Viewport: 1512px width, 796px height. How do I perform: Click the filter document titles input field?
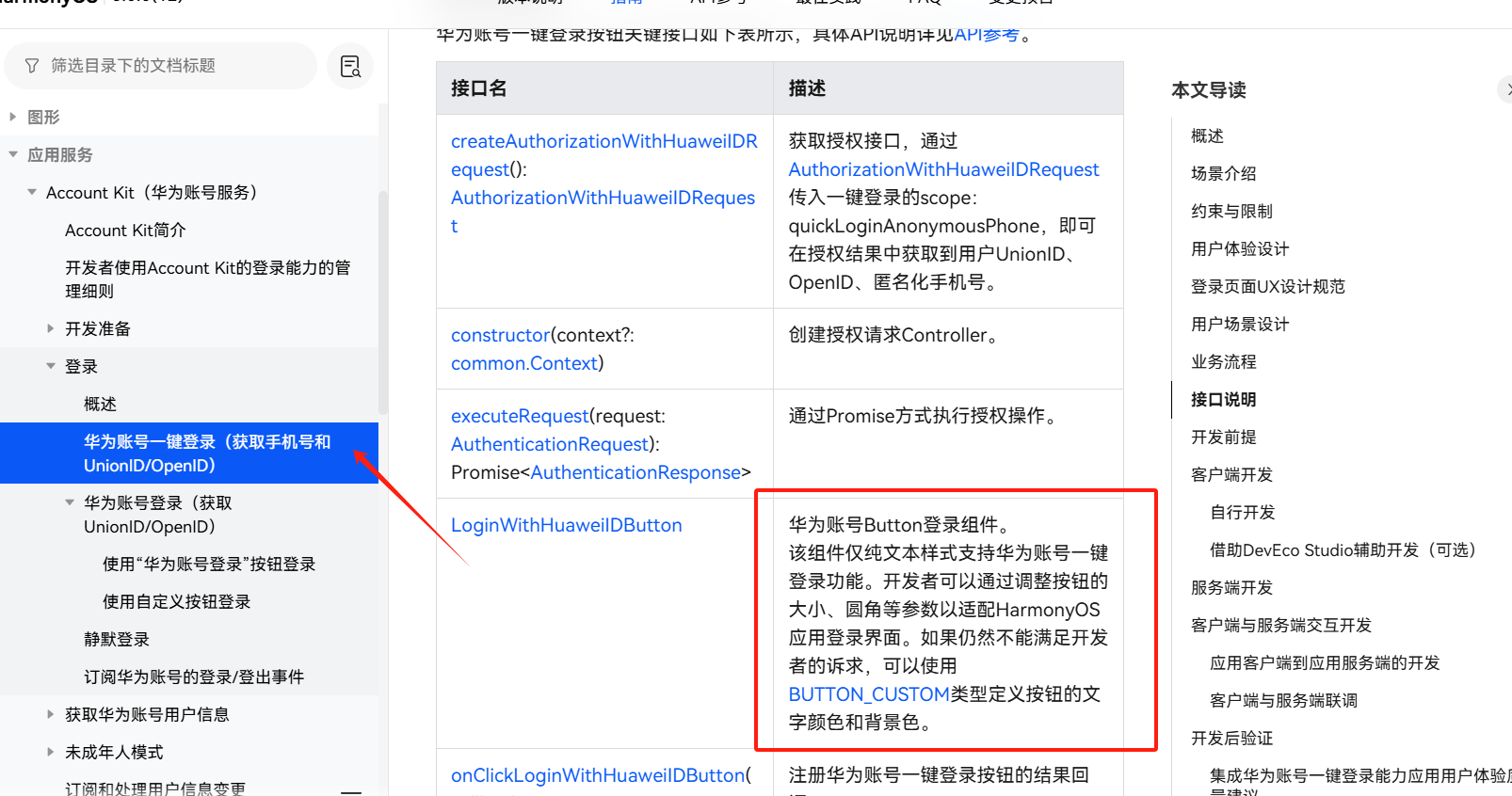(x=160, y=66)
